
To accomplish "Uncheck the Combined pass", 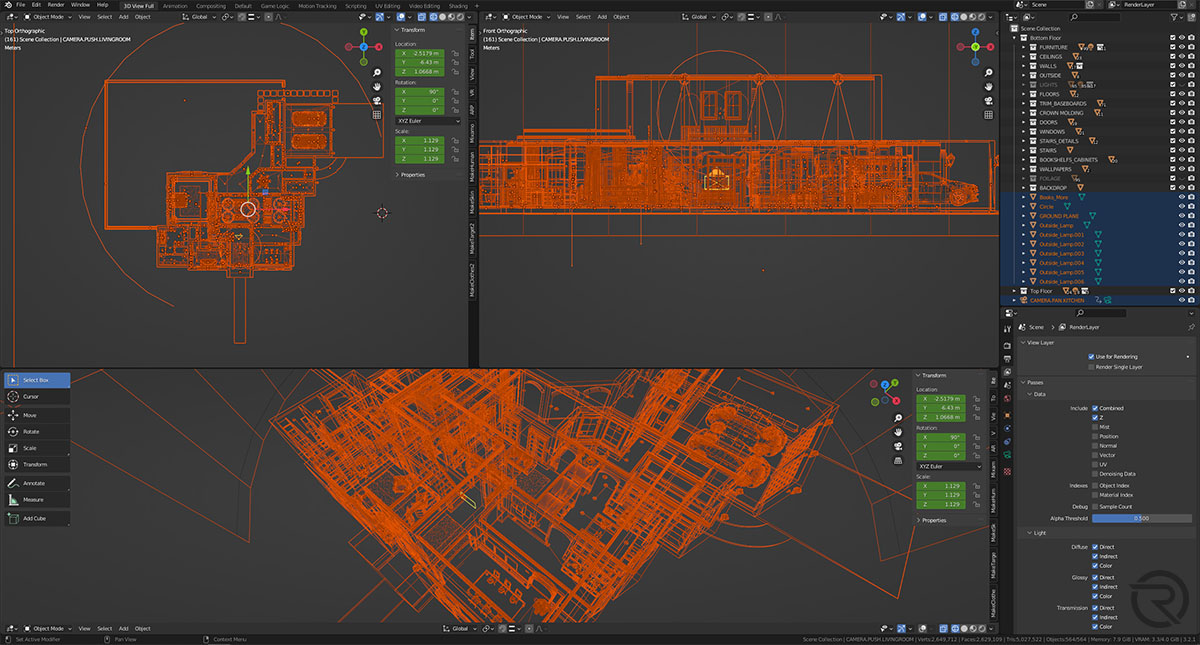I will [x=1095, y=408].
